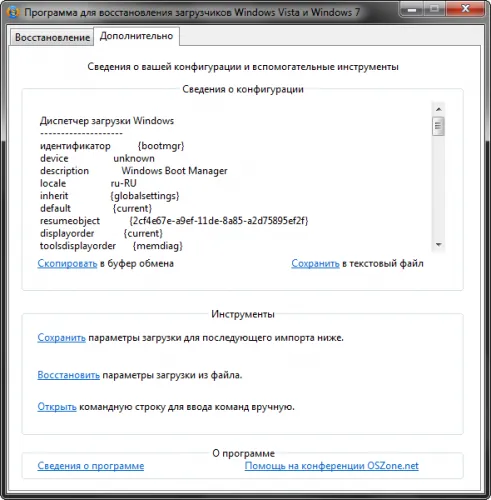Click the {current} default value
Screen dimensions: 491x500
coord(132,208)
